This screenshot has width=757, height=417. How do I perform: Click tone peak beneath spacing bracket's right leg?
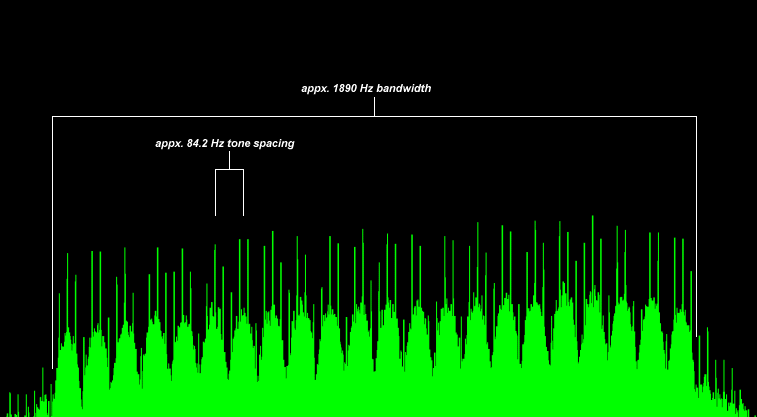tap(243, 330)
